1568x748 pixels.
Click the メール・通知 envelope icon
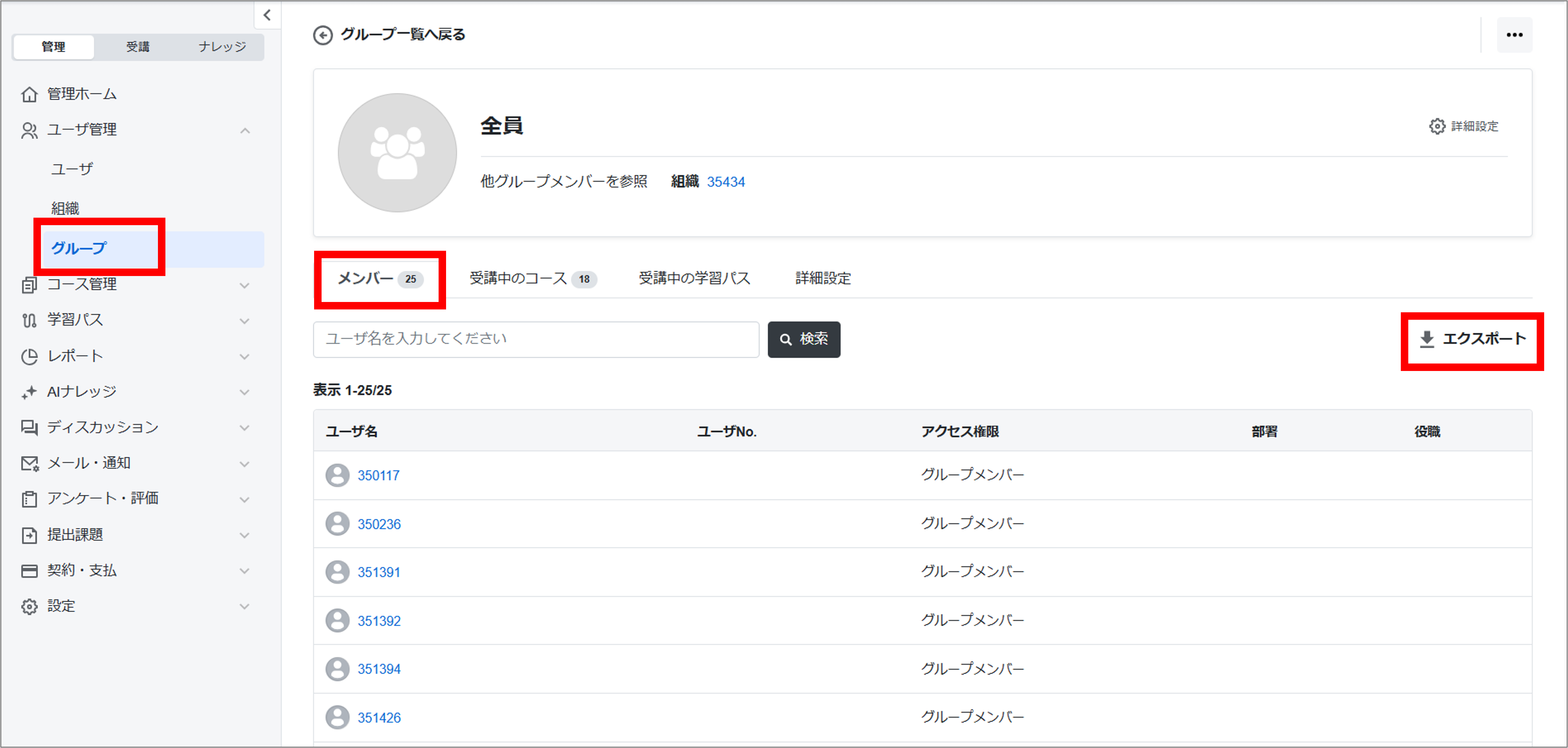tap(29, 464)
